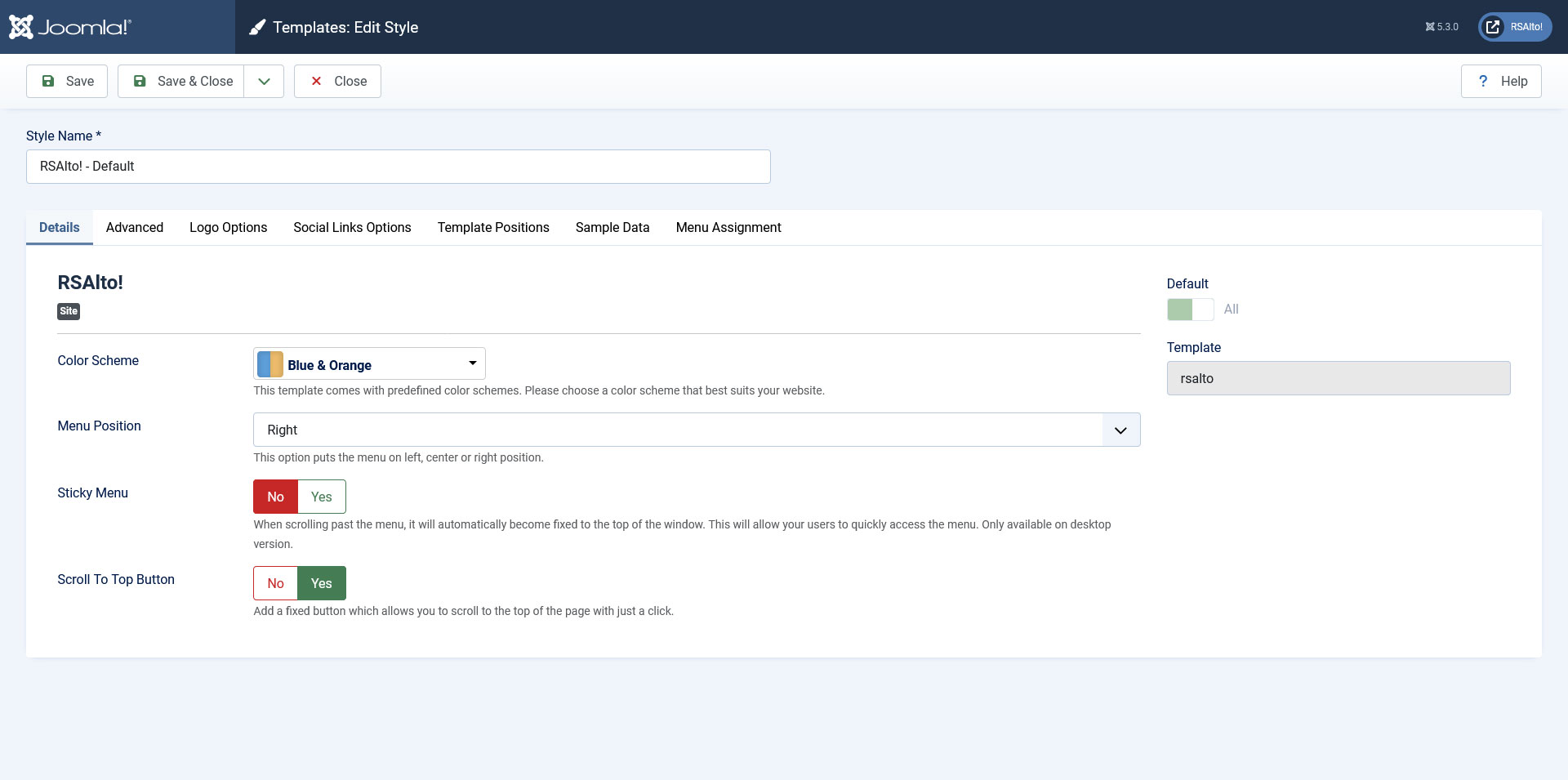
Task: Switch to the Advanced tab
Action: click(135, 227)
